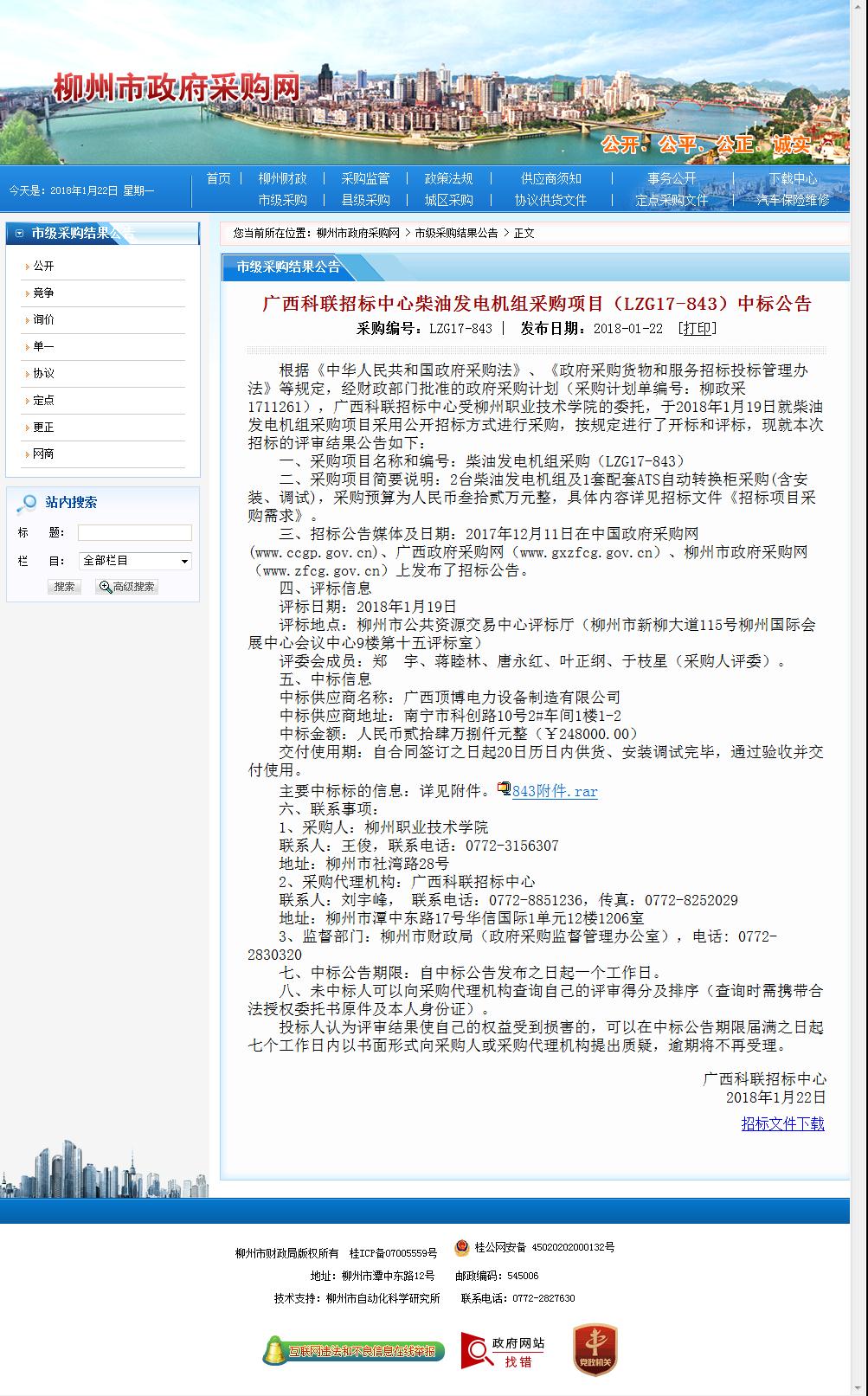Click the contact line 王俊 0772-3156307
Viewport: 868px width, 1396px height.
(x=419, y=846)
